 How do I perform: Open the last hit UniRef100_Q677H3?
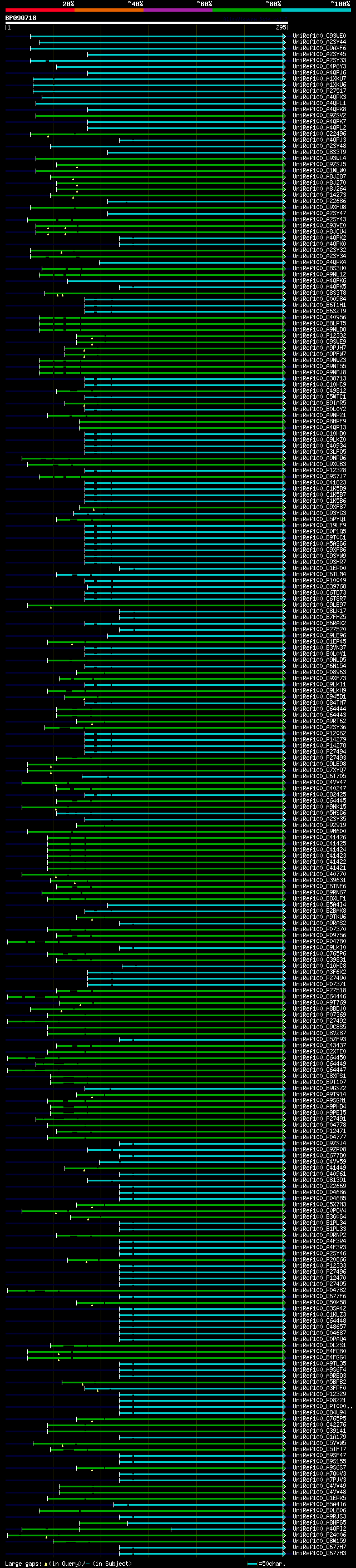click(x=319, y=1553)
